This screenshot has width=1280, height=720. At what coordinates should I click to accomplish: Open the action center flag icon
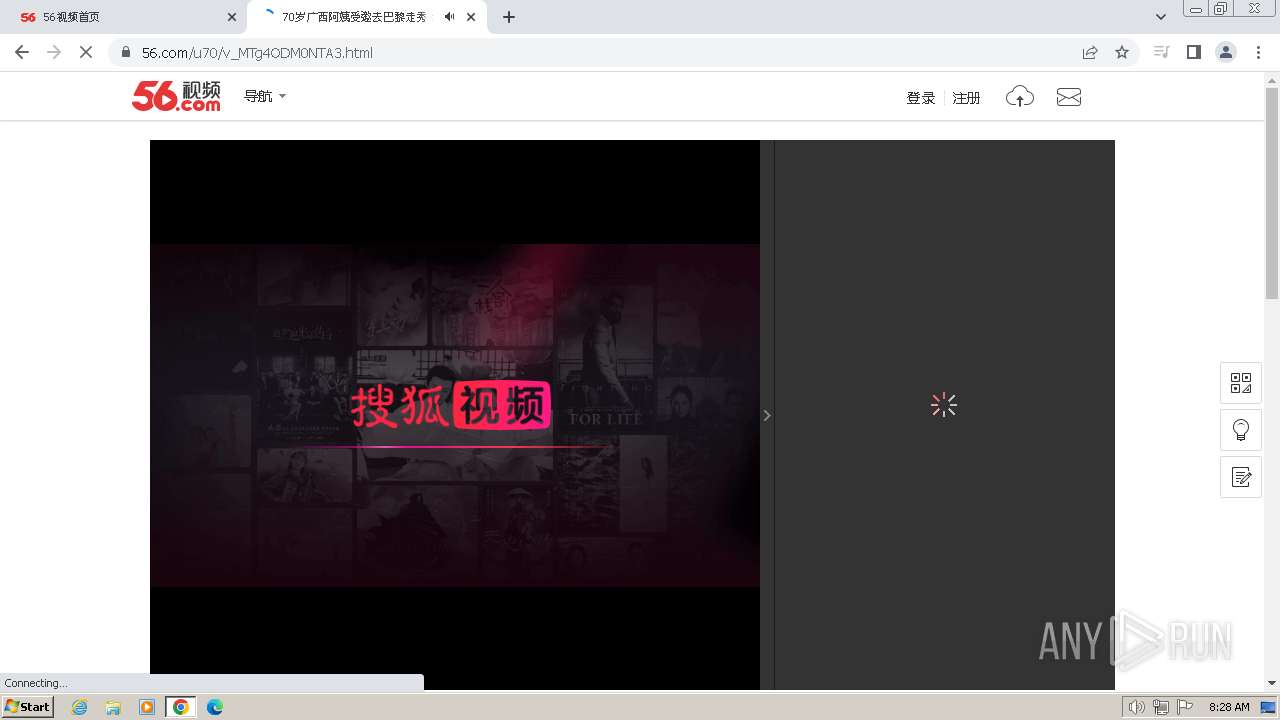1185,707
